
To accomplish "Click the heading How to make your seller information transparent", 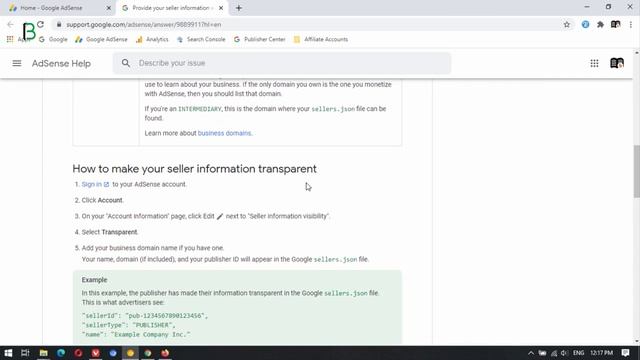I will [194, 169].
